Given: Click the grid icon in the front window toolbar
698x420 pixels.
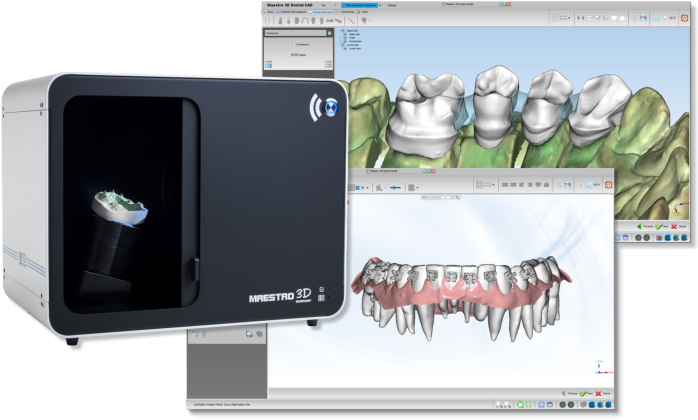Looking at the screenshot, I should click(479, 184).
